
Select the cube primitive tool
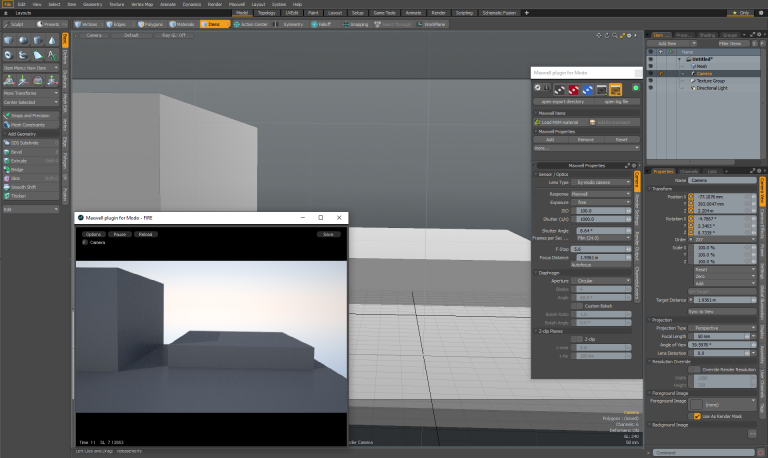[x=8, y=41]
